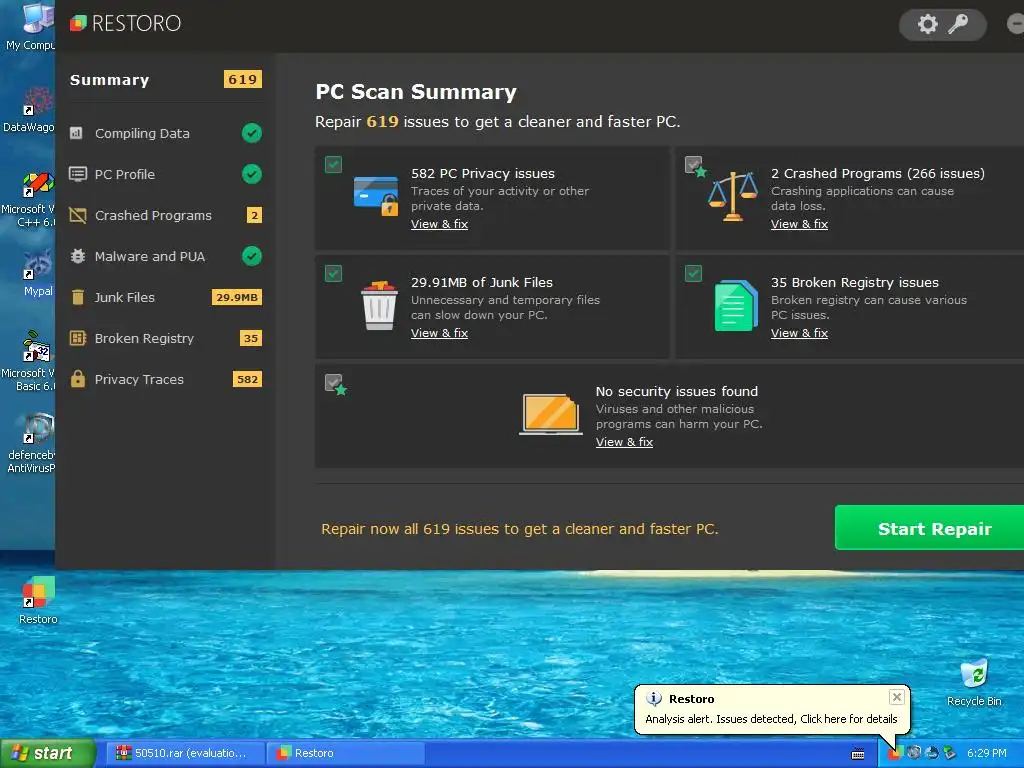Click View & fix for Junk Files

click(x=440, y=333)
